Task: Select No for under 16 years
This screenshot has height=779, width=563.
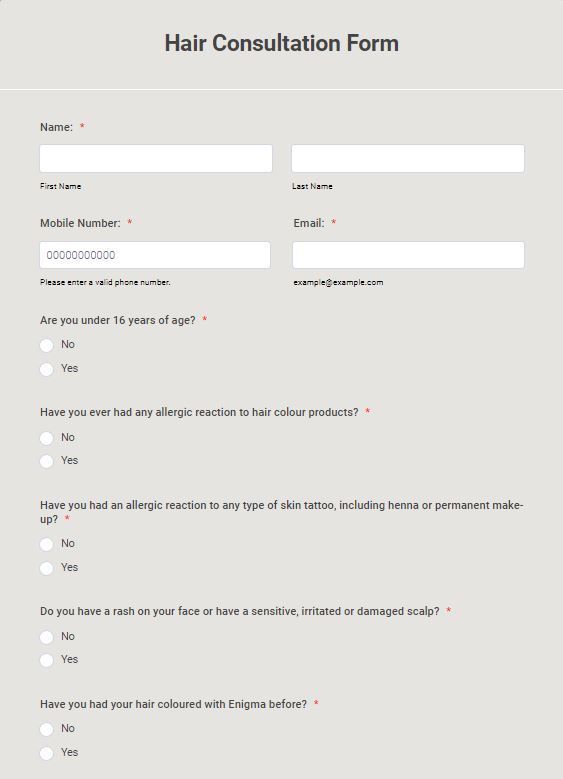Action: pyautogui.click(x=47, y=345)
